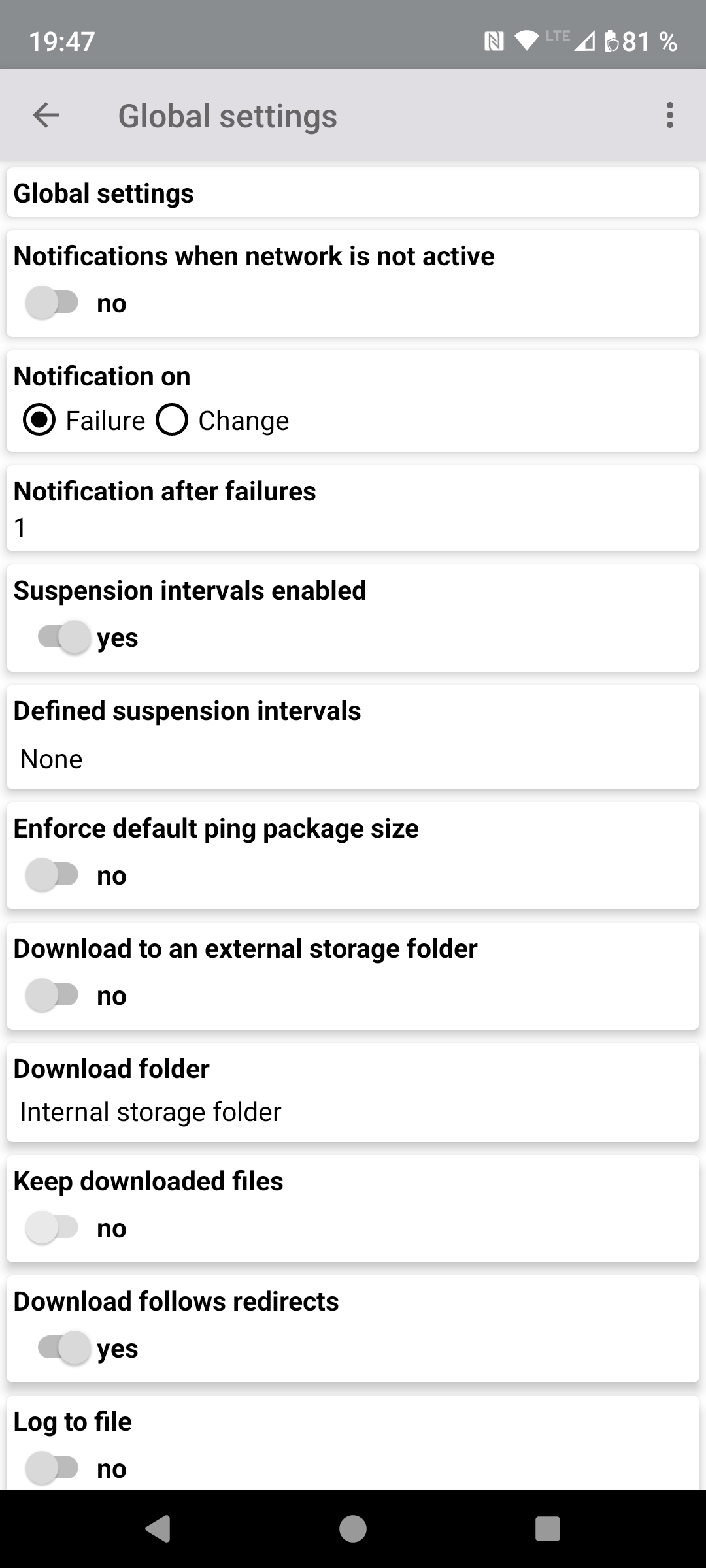Open Defined suspension intervals setting
The width and height of the screenshot is (706, 1568).
(353, 737)
